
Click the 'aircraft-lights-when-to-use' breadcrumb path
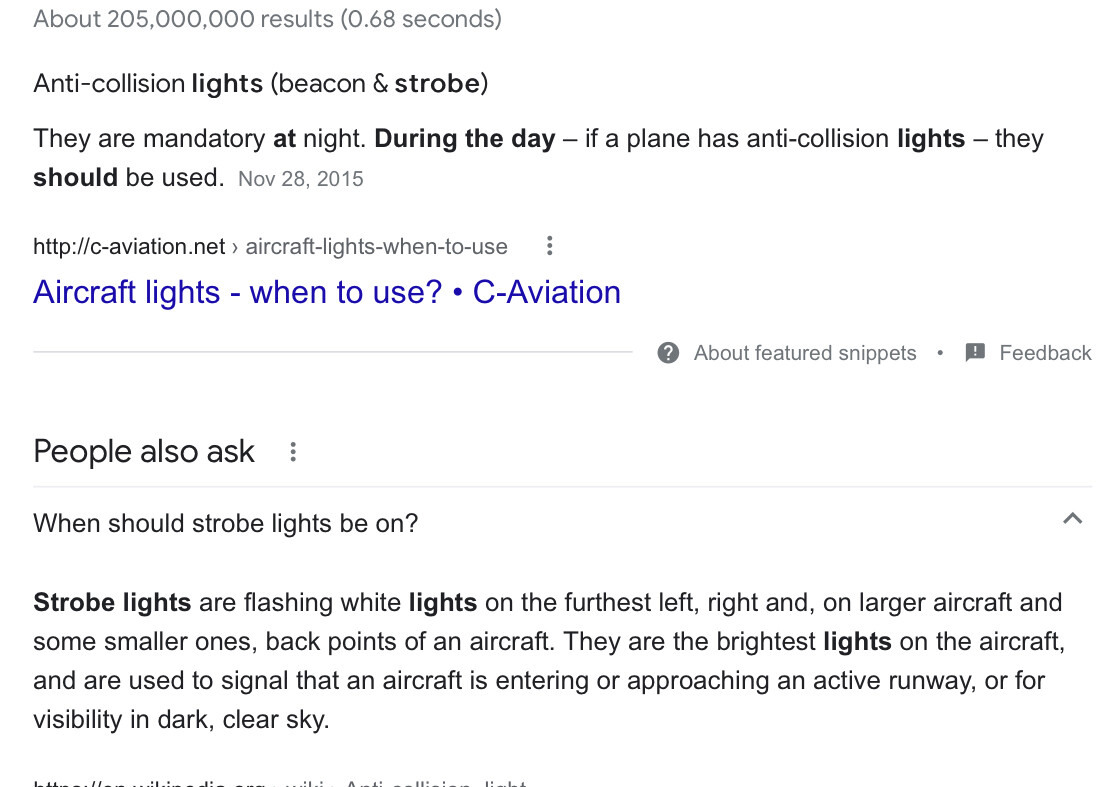click(x=376, y=247)
